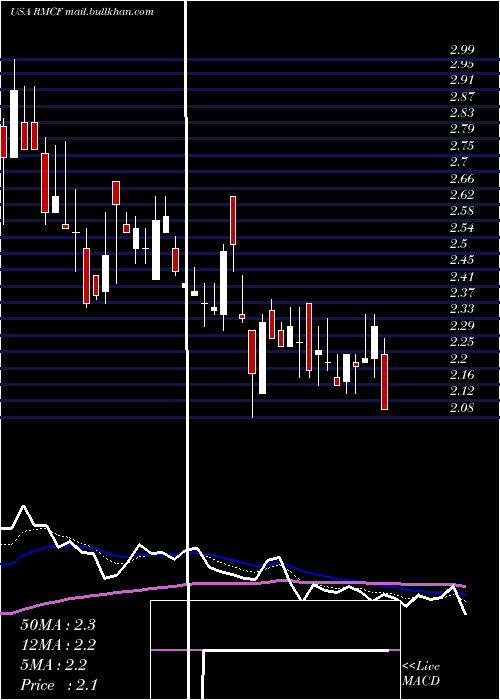Select the 2.79 price axis label

[462, 129]
